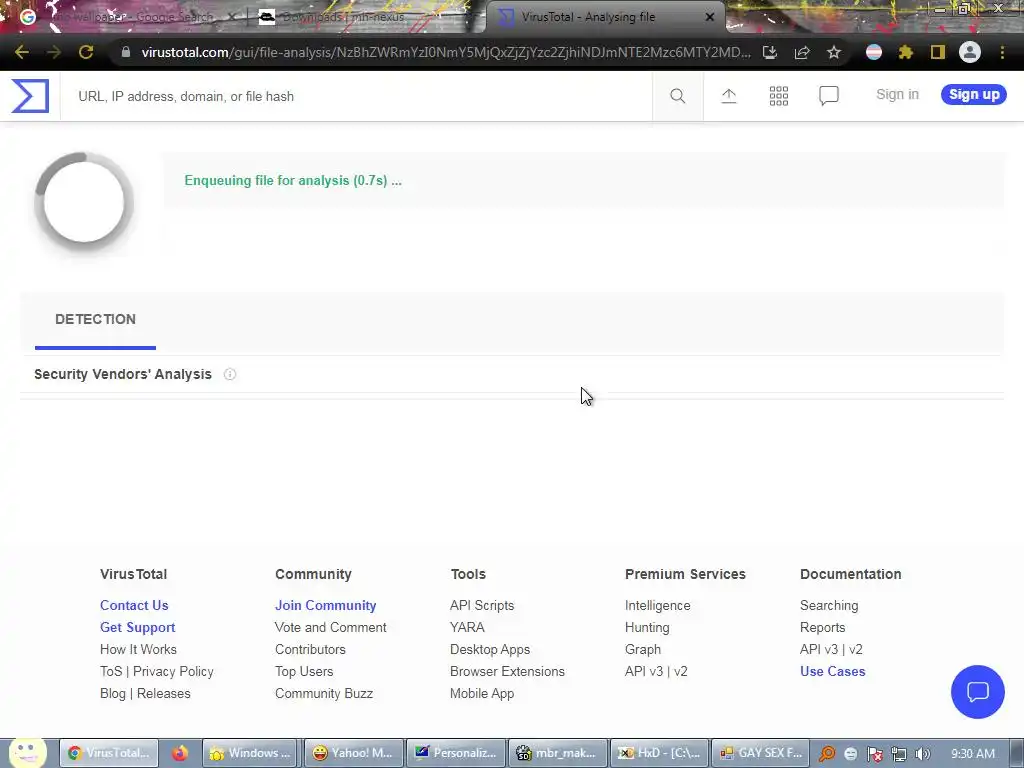Open the comments notification icon

point(829,96)
